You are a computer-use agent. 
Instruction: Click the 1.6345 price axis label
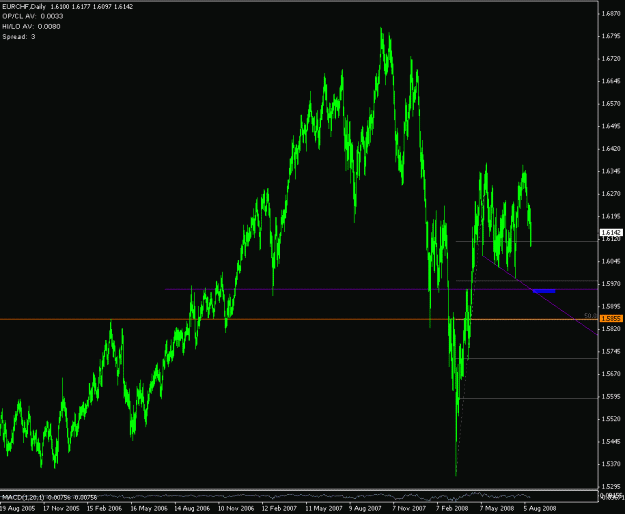tap(611, 171)
